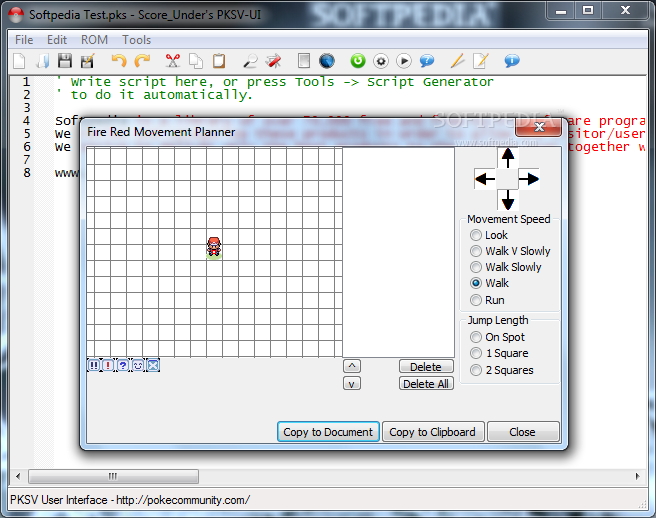Click the green power-circle toolbar icon
The height and width of the screenshot is (518, 656).
pos(358,61)
